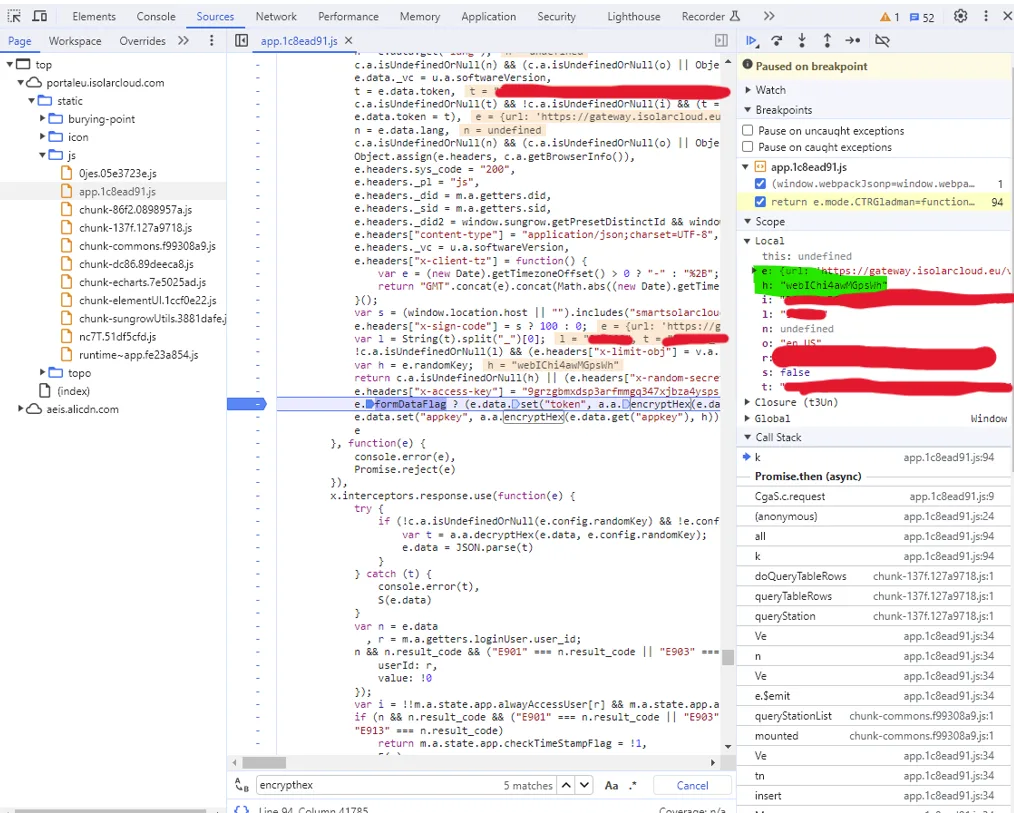Screen dimensions: 1014x813
Task: Cancel the encrypthex search
Action: (x=692, y=785)
